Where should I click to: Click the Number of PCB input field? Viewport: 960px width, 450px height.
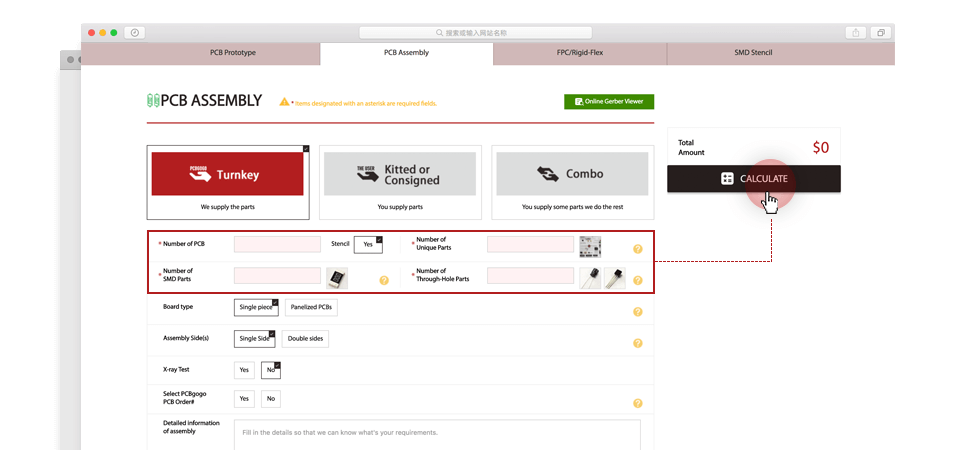click(x=277, y=244)
